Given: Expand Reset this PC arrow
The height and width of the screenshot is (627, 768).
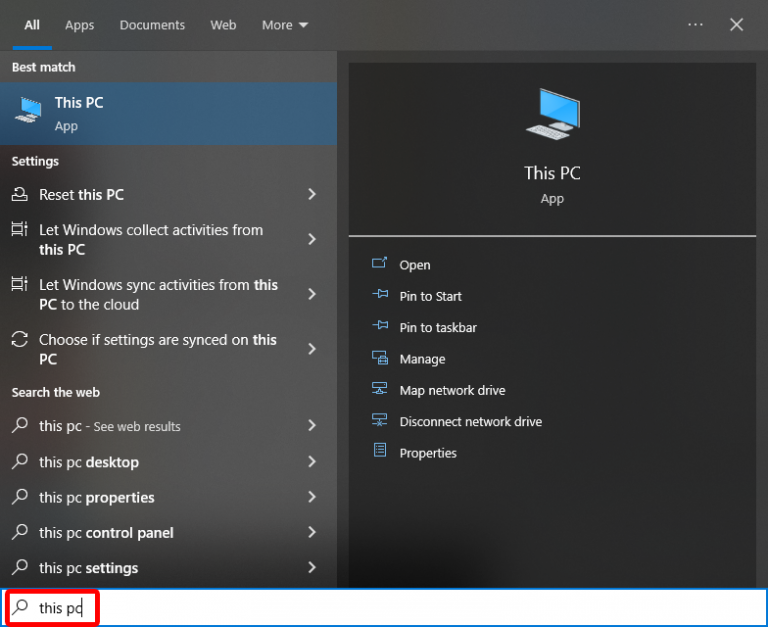Looking at the screenshot, I should pyautogui.click(x=312, y=194).
